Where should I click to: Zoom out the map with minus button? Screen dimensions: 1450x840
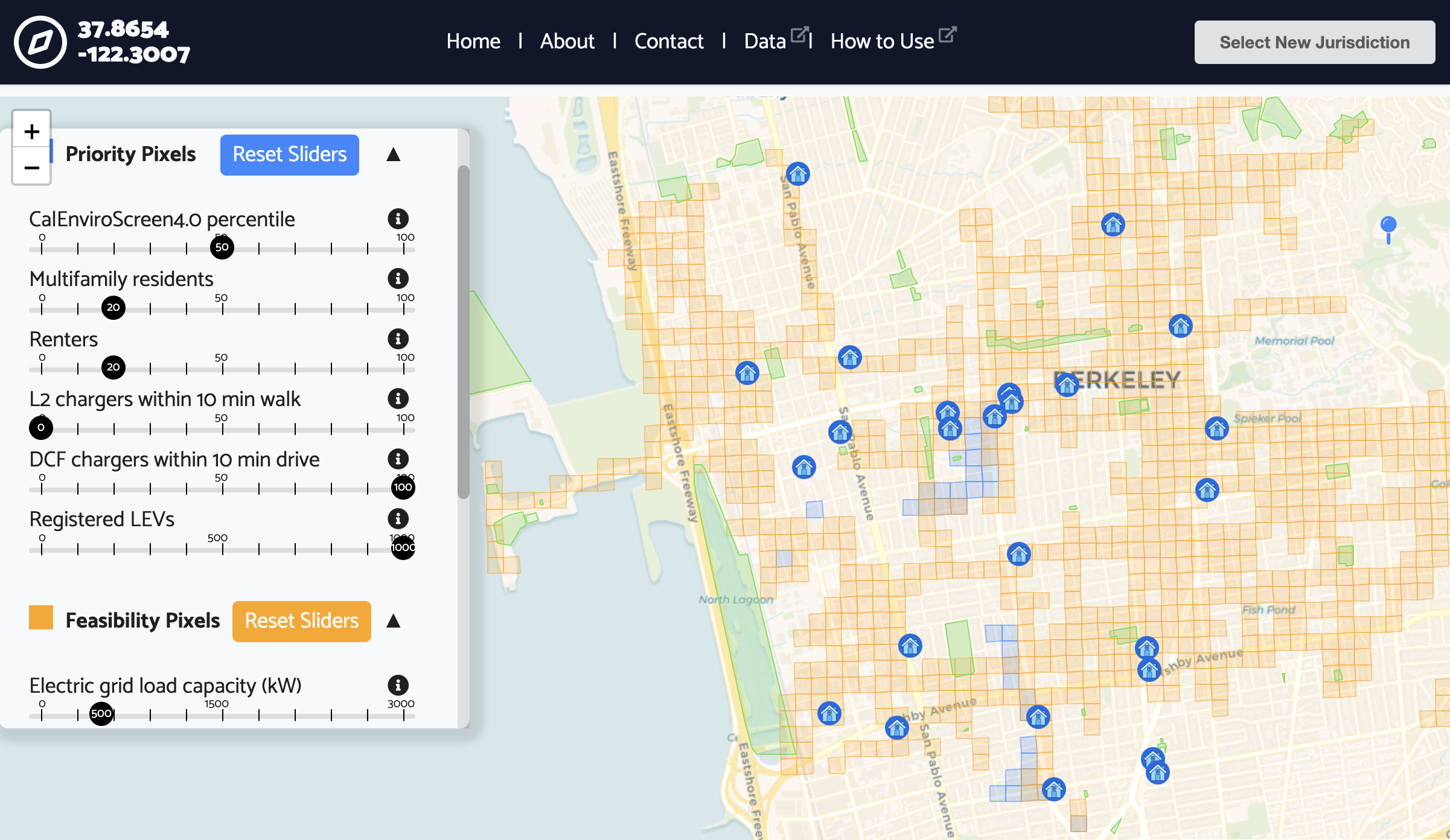pos(31,167)
